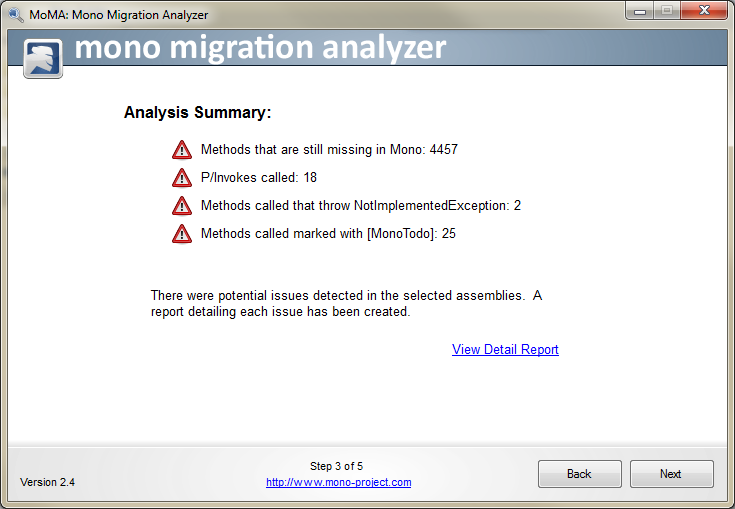Close the Mono Migration Analyzer window
Viewport: 735px width, 509px height.
[704, 10]
